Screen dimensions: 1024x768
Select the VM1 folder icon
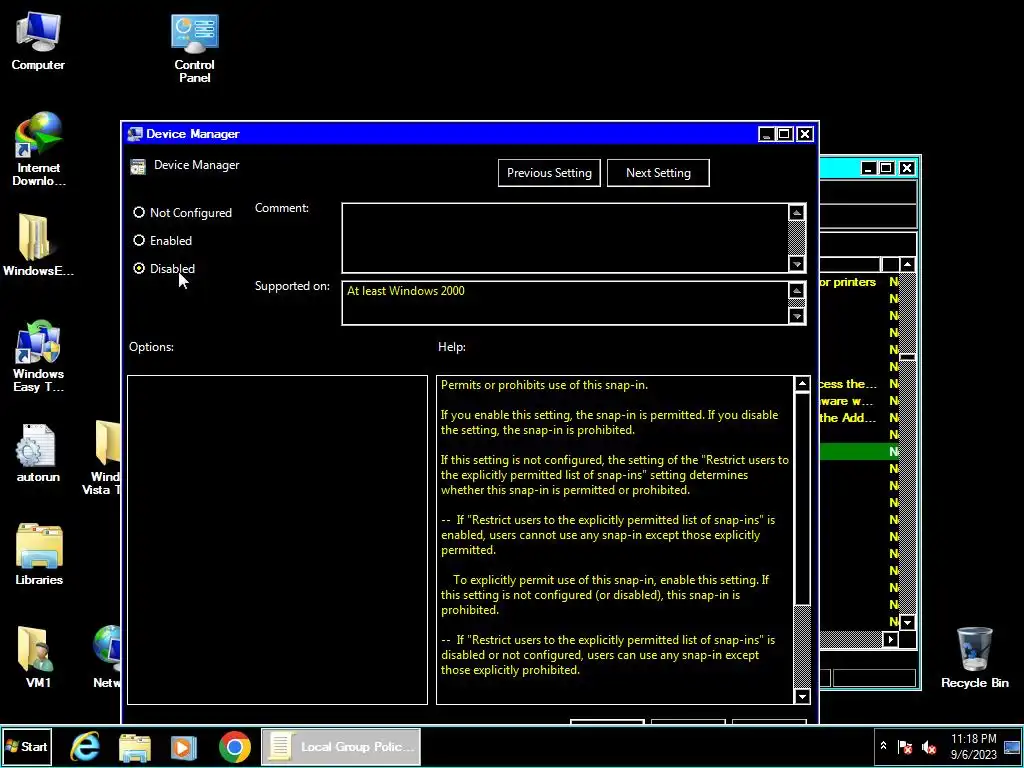point(38,657)
